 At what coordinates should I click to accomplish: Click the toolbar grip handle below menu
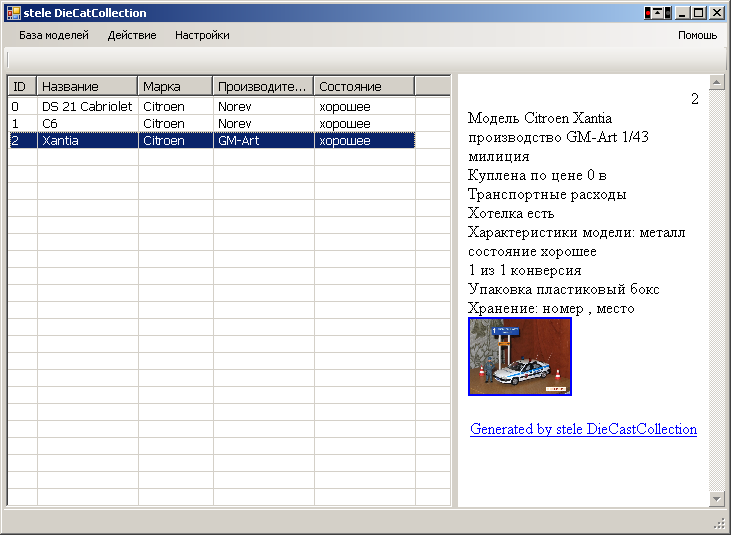pos(8,59)
